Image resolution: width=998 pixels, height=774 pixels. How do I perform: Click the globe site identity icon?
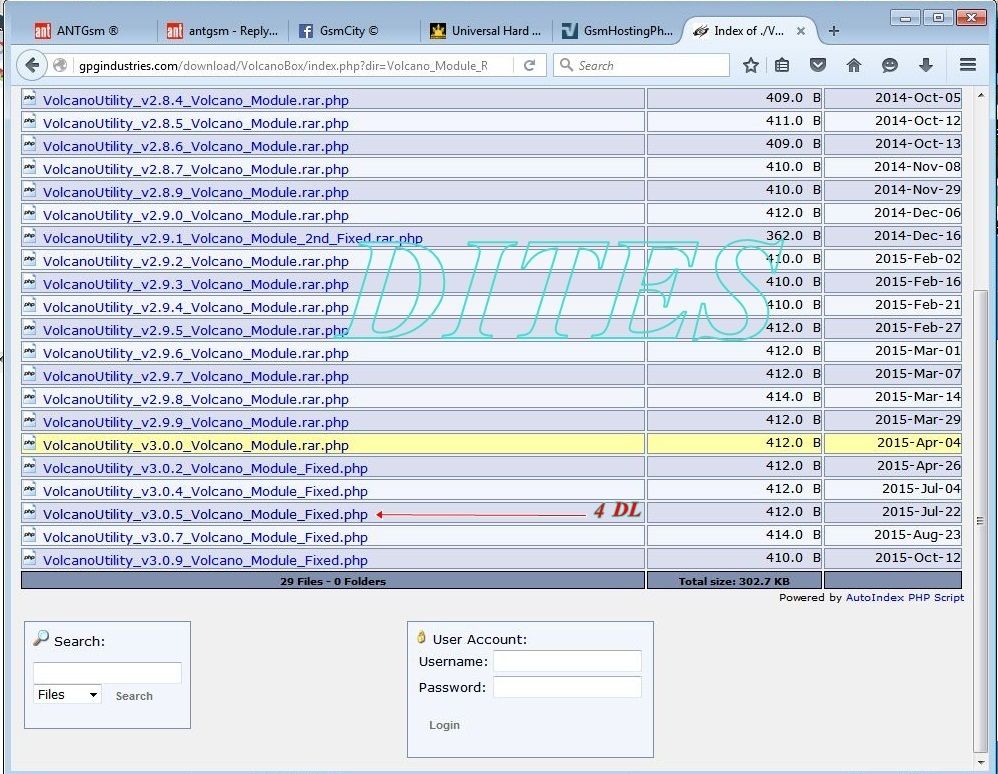click(x=60, y=65)
